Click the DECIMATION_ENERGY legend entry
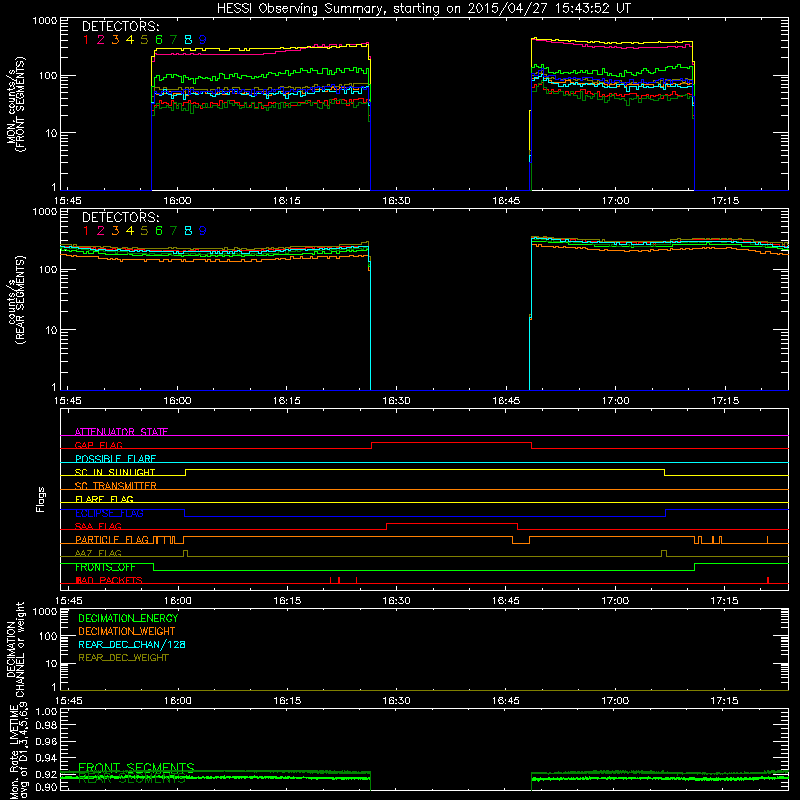Viewport: 800px width, 800px height. 128,618
